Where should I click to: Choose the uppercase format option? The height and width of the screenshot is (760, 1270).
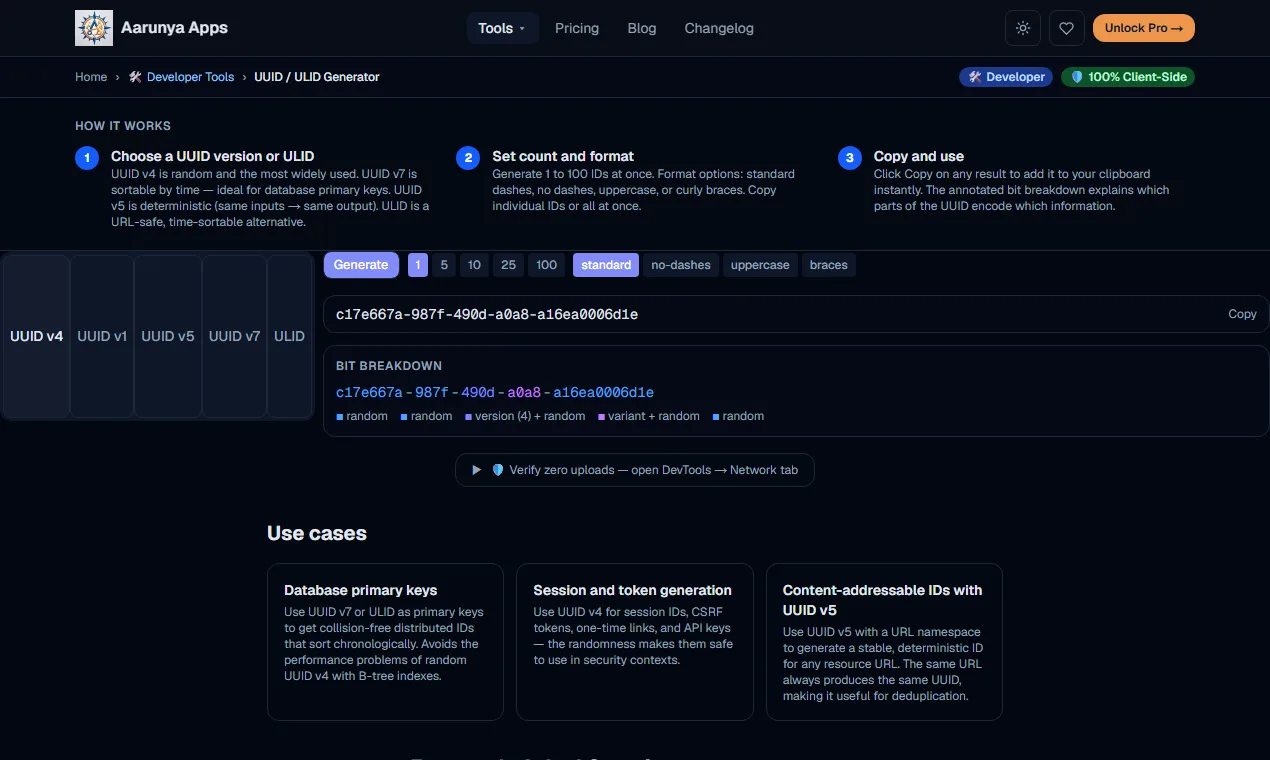[x=760, y=265]
